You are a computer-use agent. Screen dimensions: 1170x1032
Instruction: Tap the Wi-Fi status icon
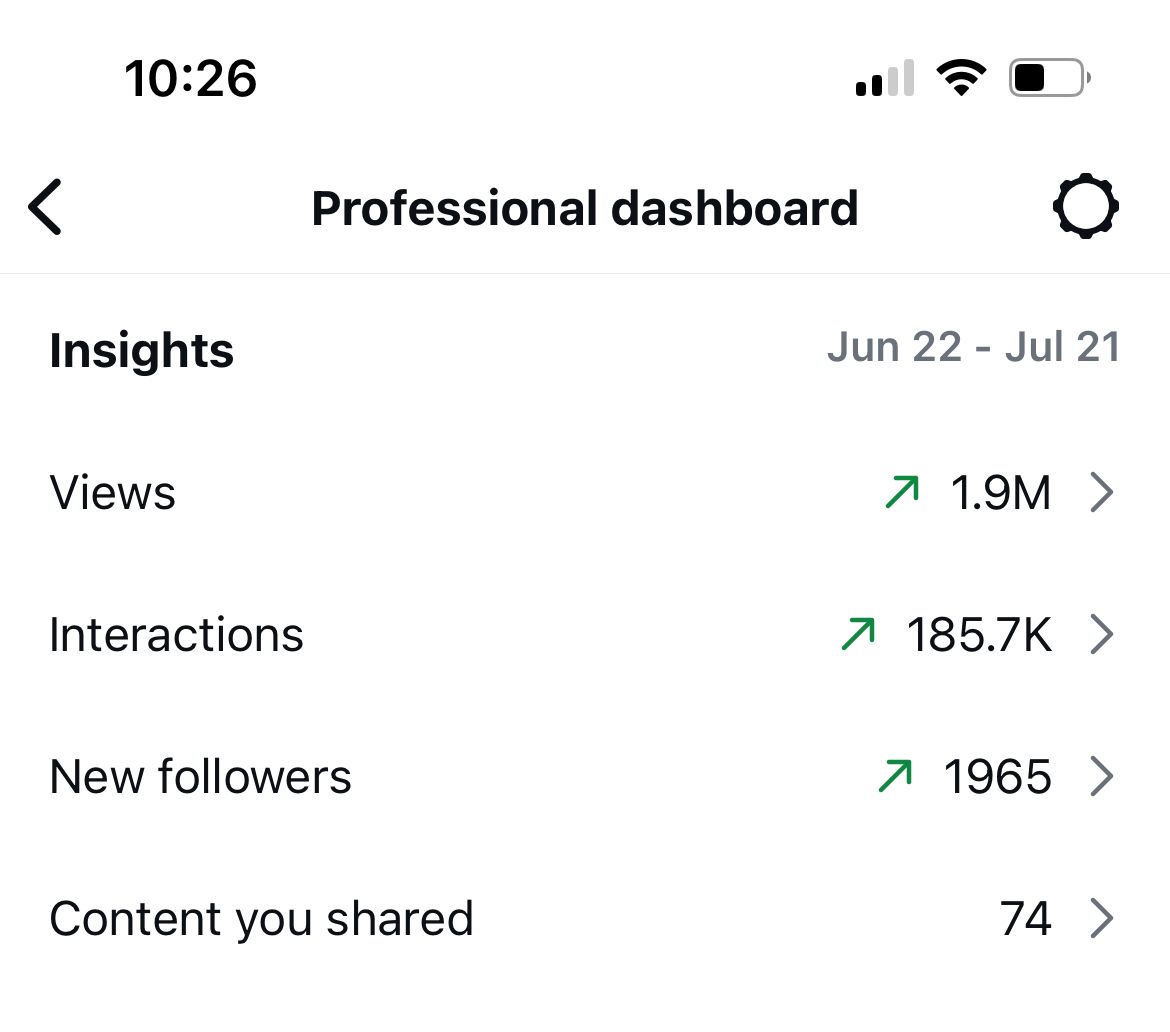(961, 78)
